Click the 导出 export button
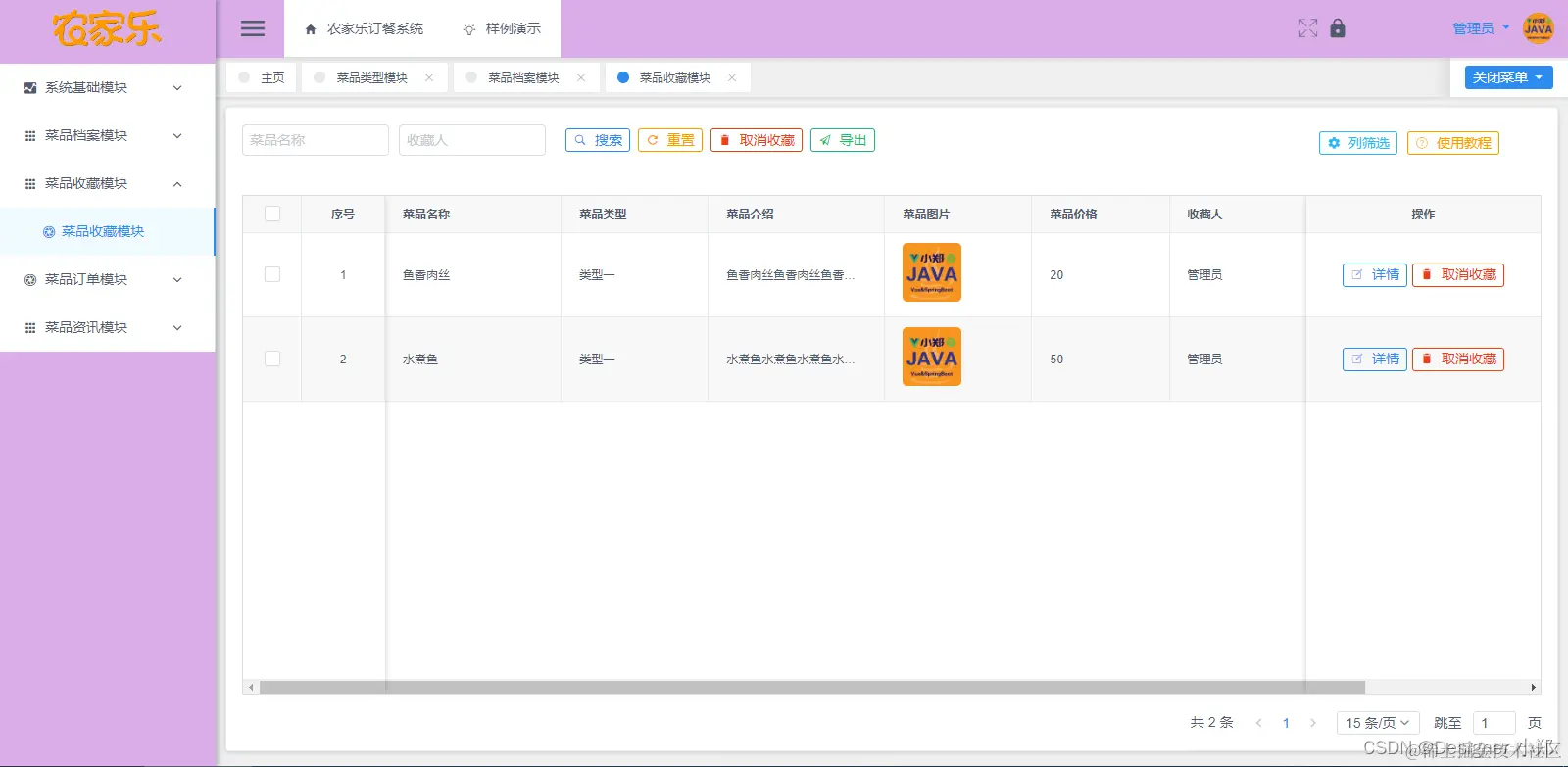 click(843, 140)
